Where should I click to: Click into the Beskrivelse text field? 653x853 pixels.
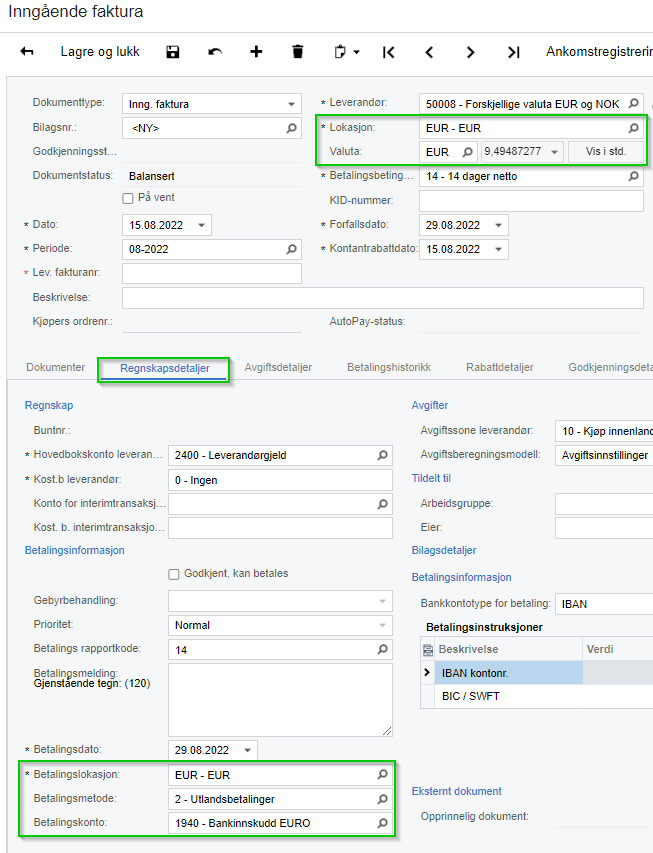[383, 298]
